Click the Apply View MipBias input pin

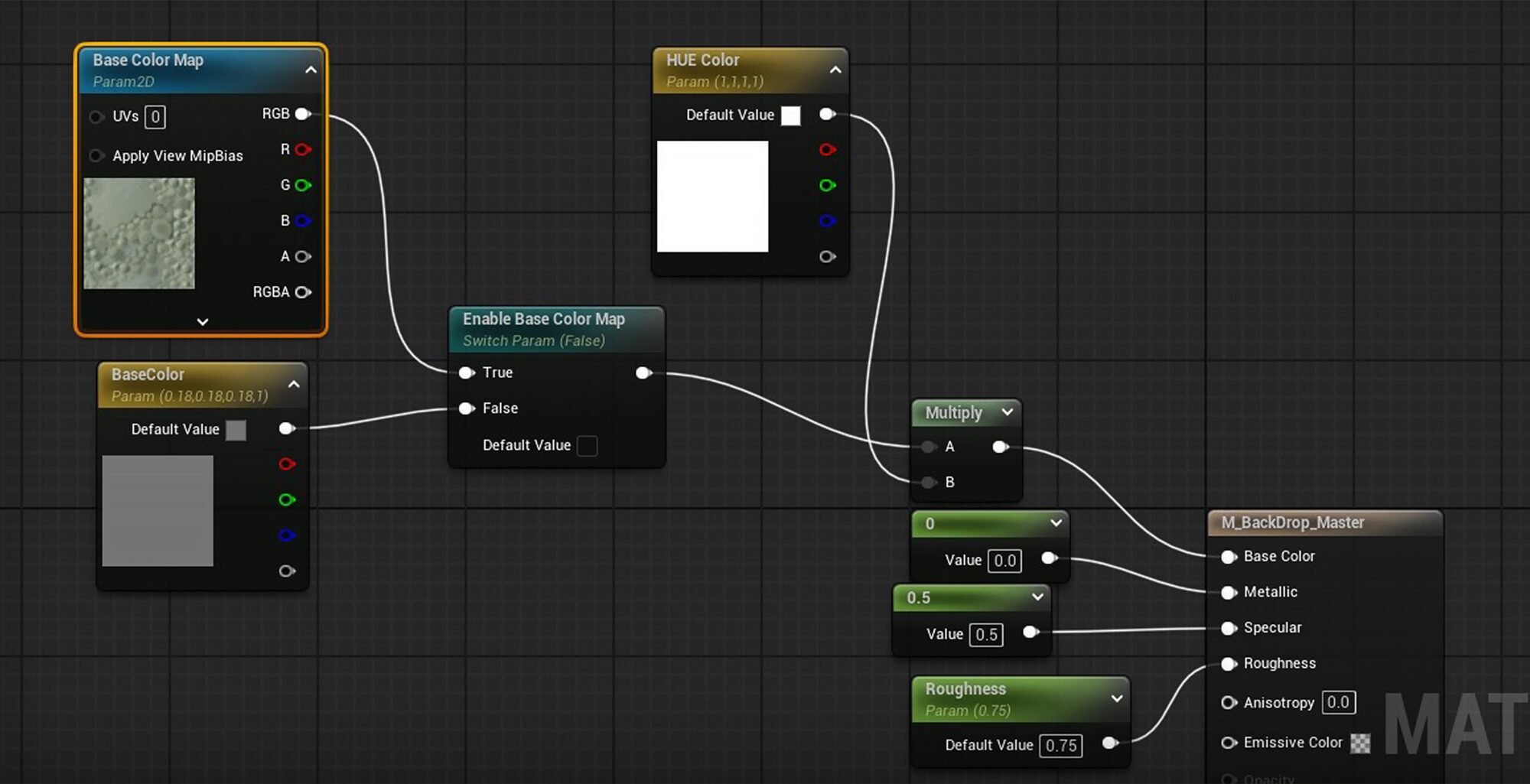click(x=96, y=156)
